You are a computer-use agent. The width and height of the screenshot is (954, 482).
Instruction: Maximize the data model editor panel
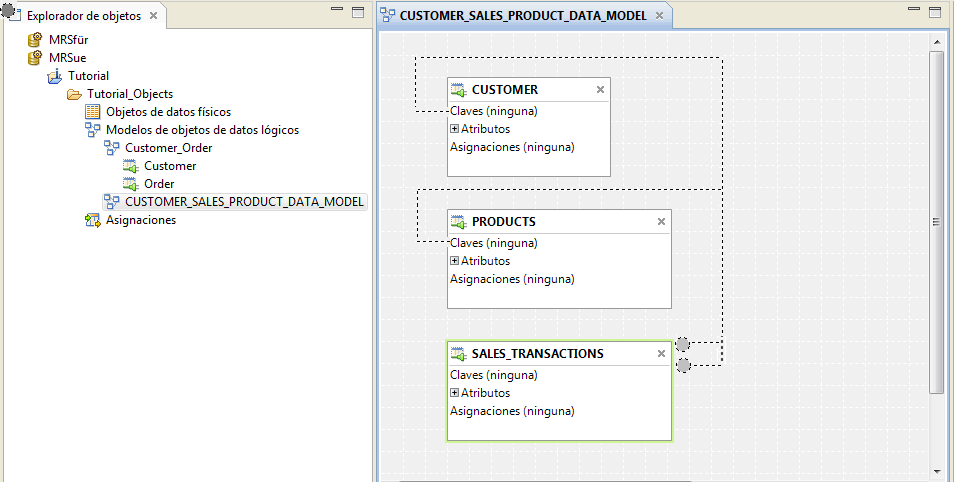point(935,12)
